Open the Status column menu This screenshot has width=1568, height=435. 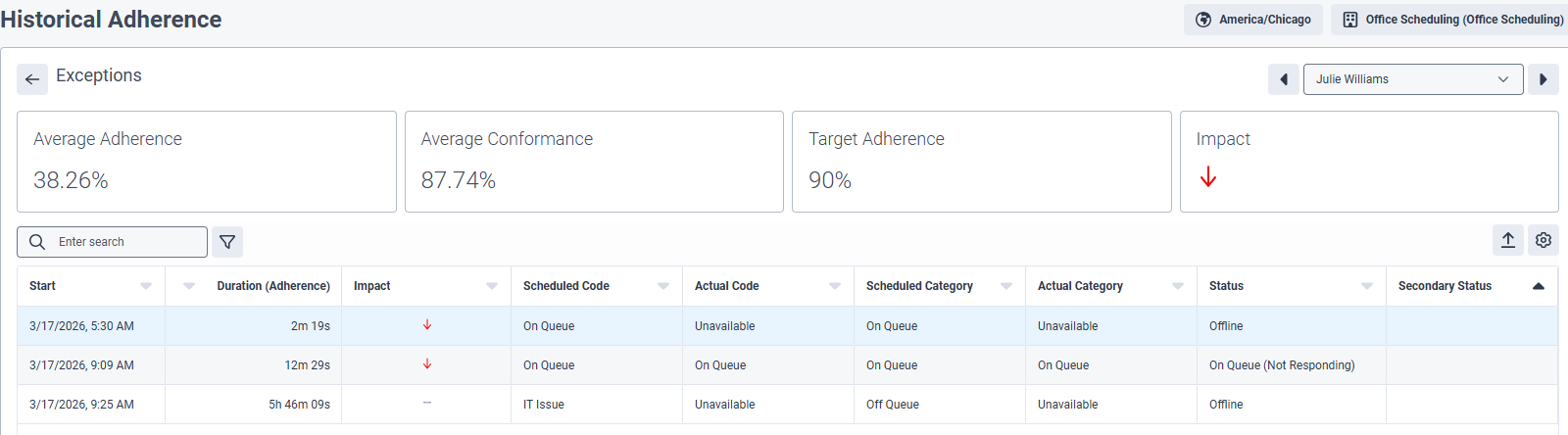(x=1367, y=286)
